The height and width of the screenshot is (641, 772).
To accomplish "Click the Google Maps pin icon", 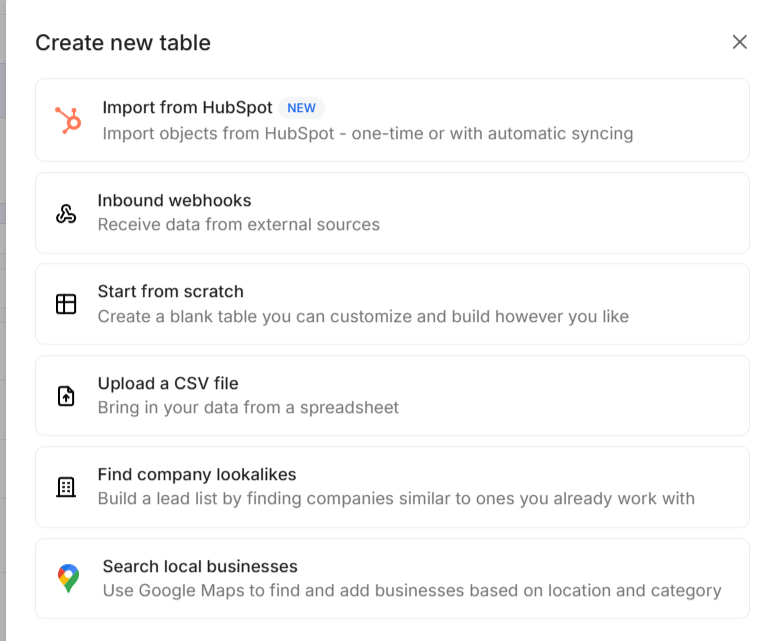I will click(68, 578).
